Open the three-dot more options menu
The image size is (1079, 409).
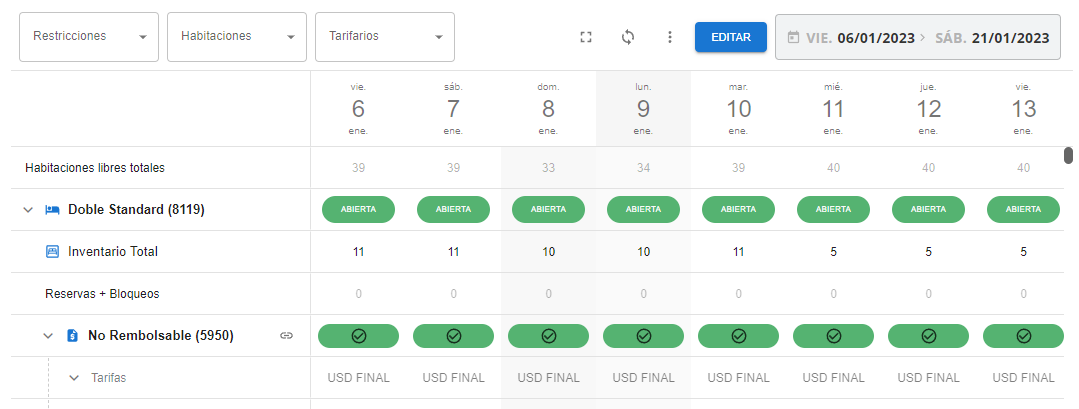[670, 37]
